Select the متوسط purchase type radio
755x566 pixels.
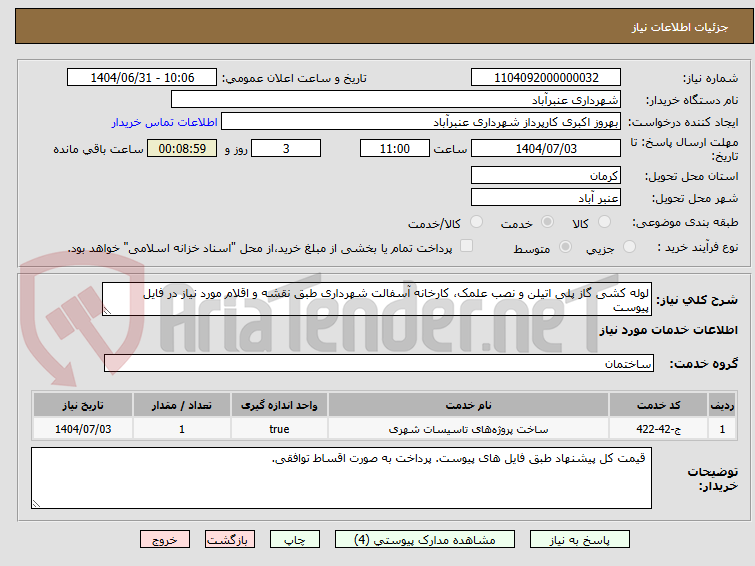pos(565,247)
